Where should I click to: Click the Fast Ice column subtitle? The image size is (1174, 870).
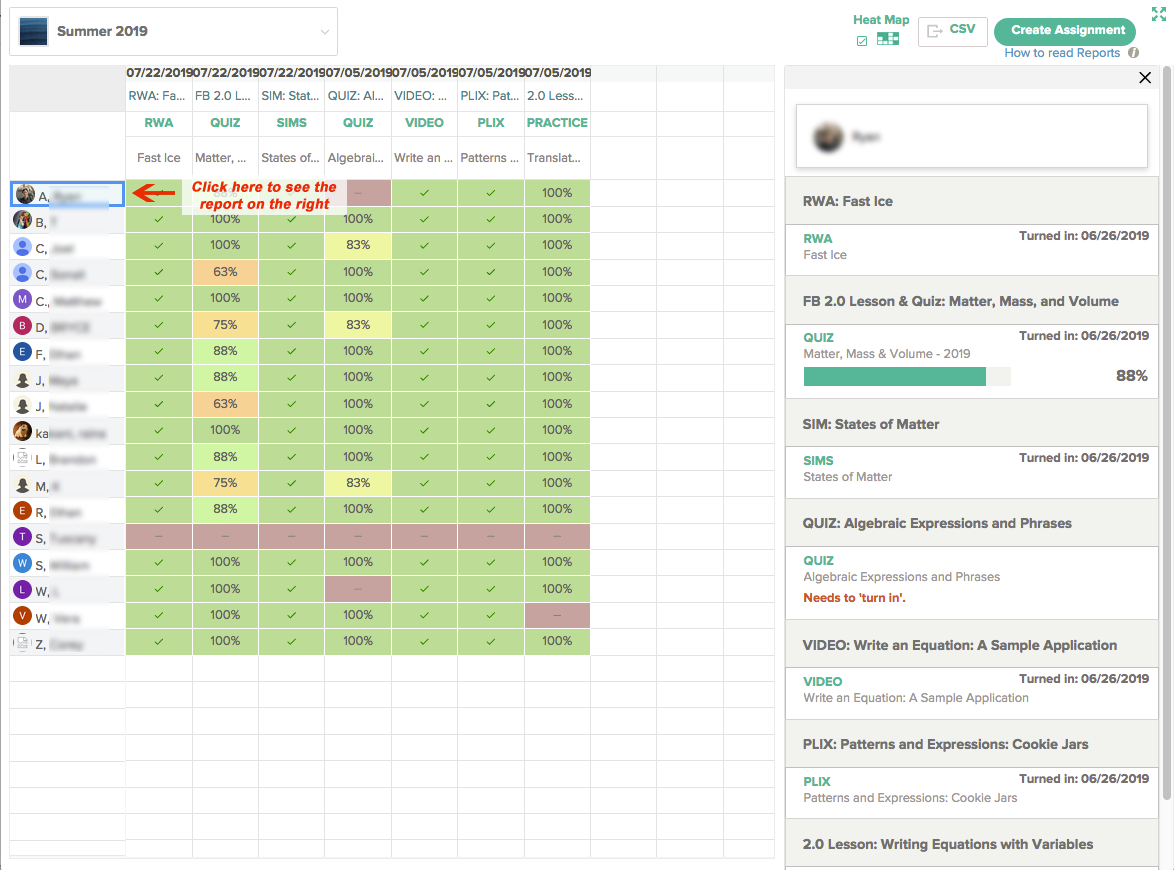[x=159, y=158]
